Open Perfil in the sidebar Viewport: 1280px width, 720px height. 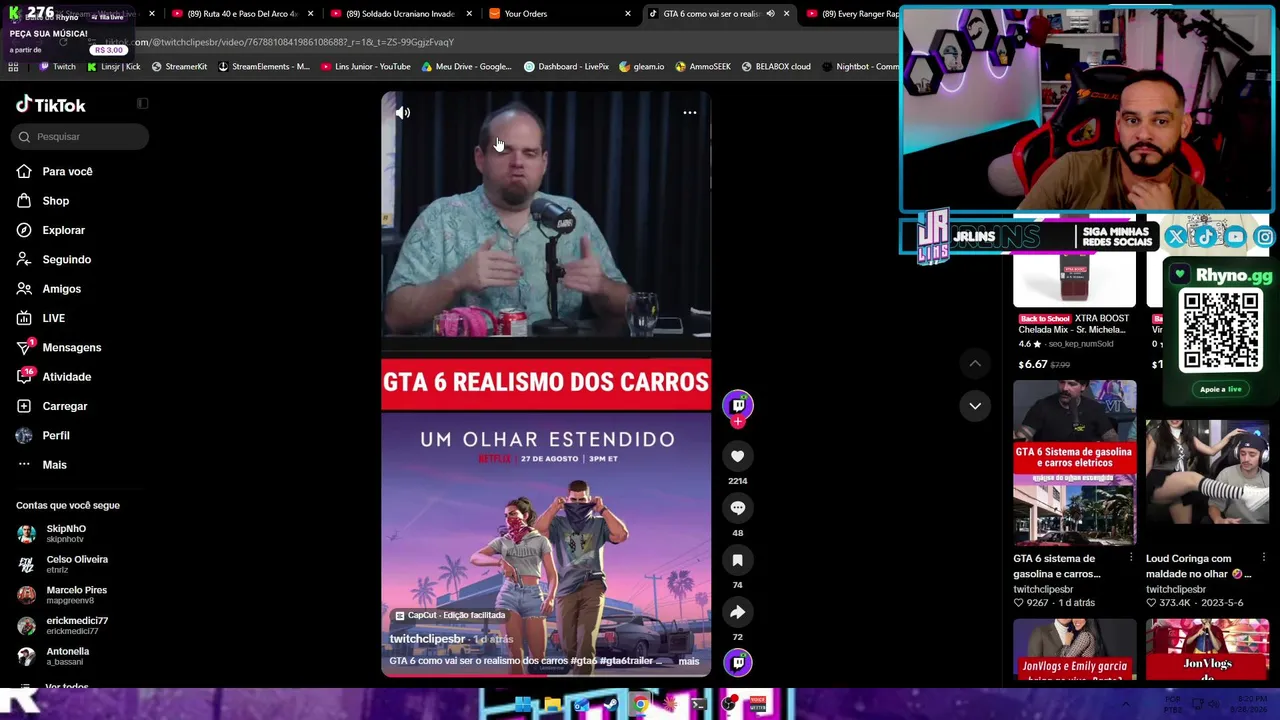(x=43, y=436)
